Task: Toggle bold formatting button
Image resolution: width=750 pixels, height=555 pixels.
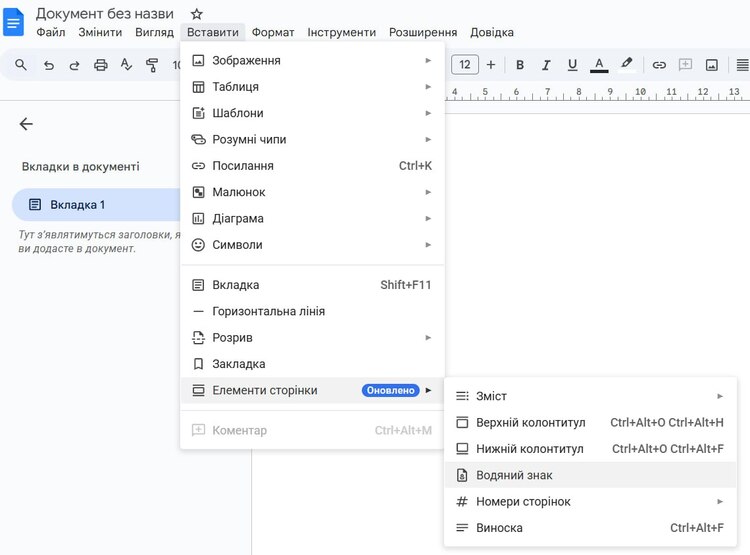Action: tap(520, 65)
